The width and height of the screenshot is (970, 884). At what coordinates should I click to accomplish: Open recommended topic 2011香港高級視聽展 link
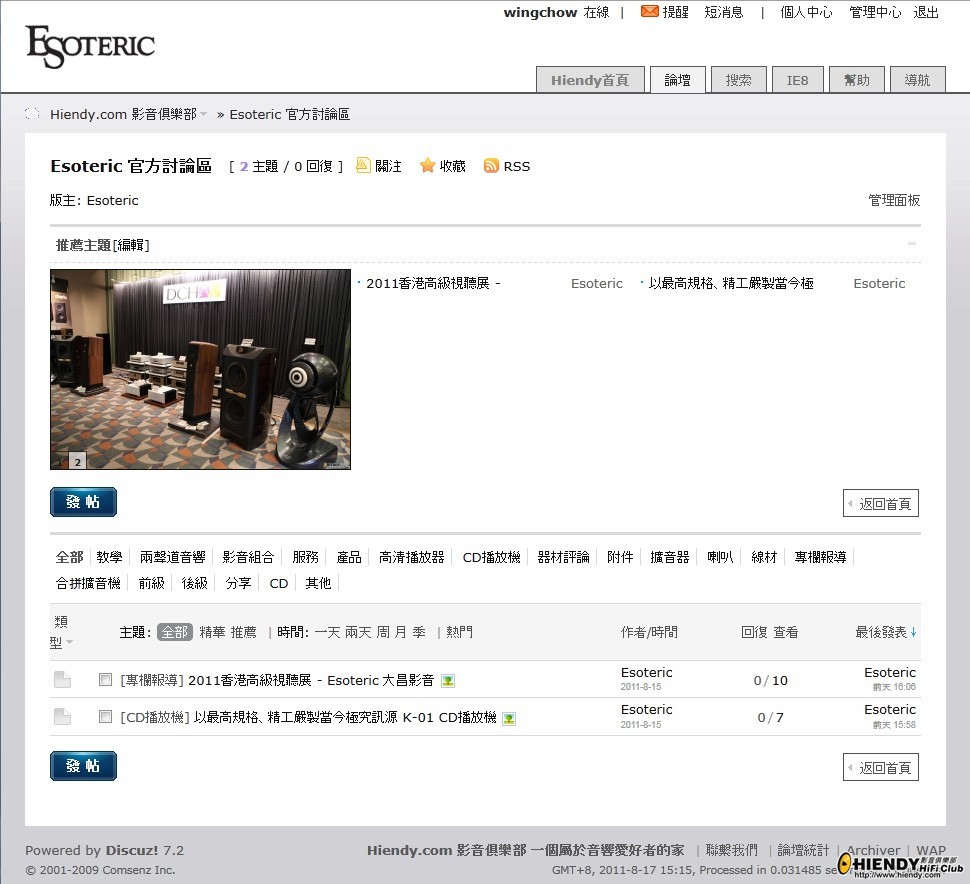coord(433,283)
